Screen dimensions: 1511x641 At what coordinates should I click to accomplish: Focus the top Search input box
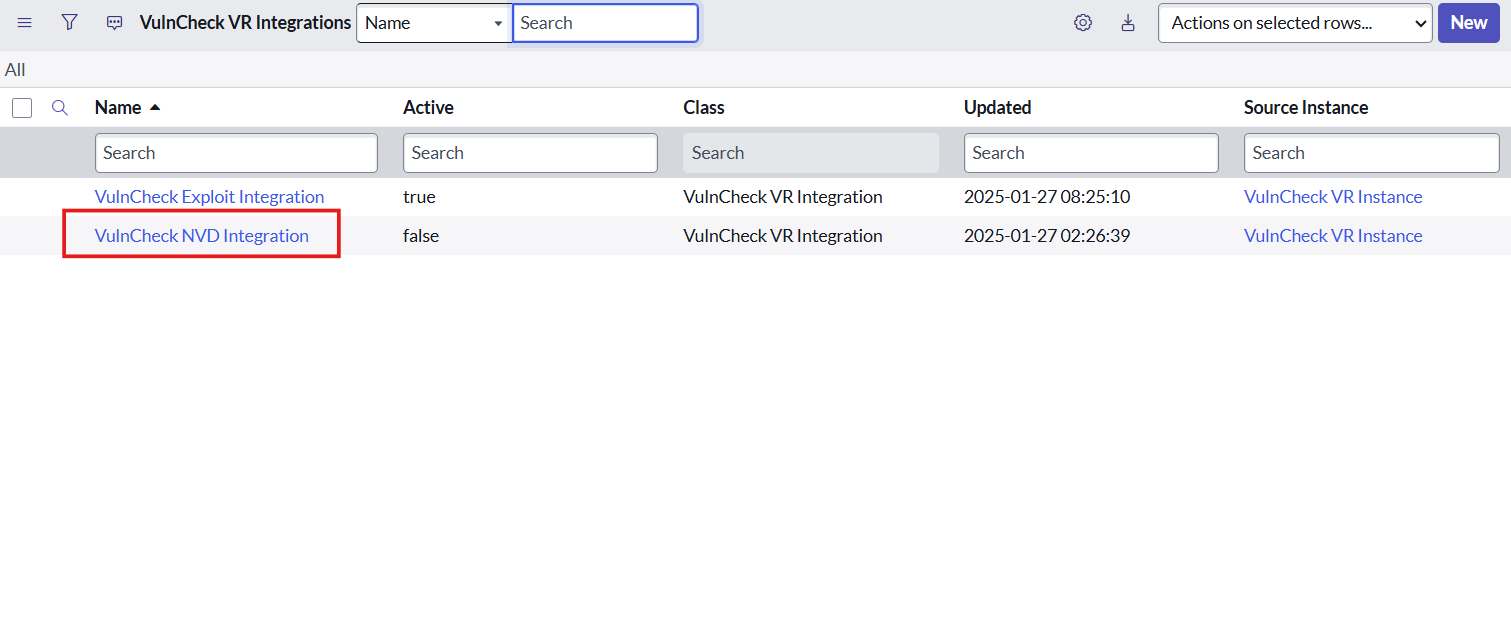click(605, 23)
